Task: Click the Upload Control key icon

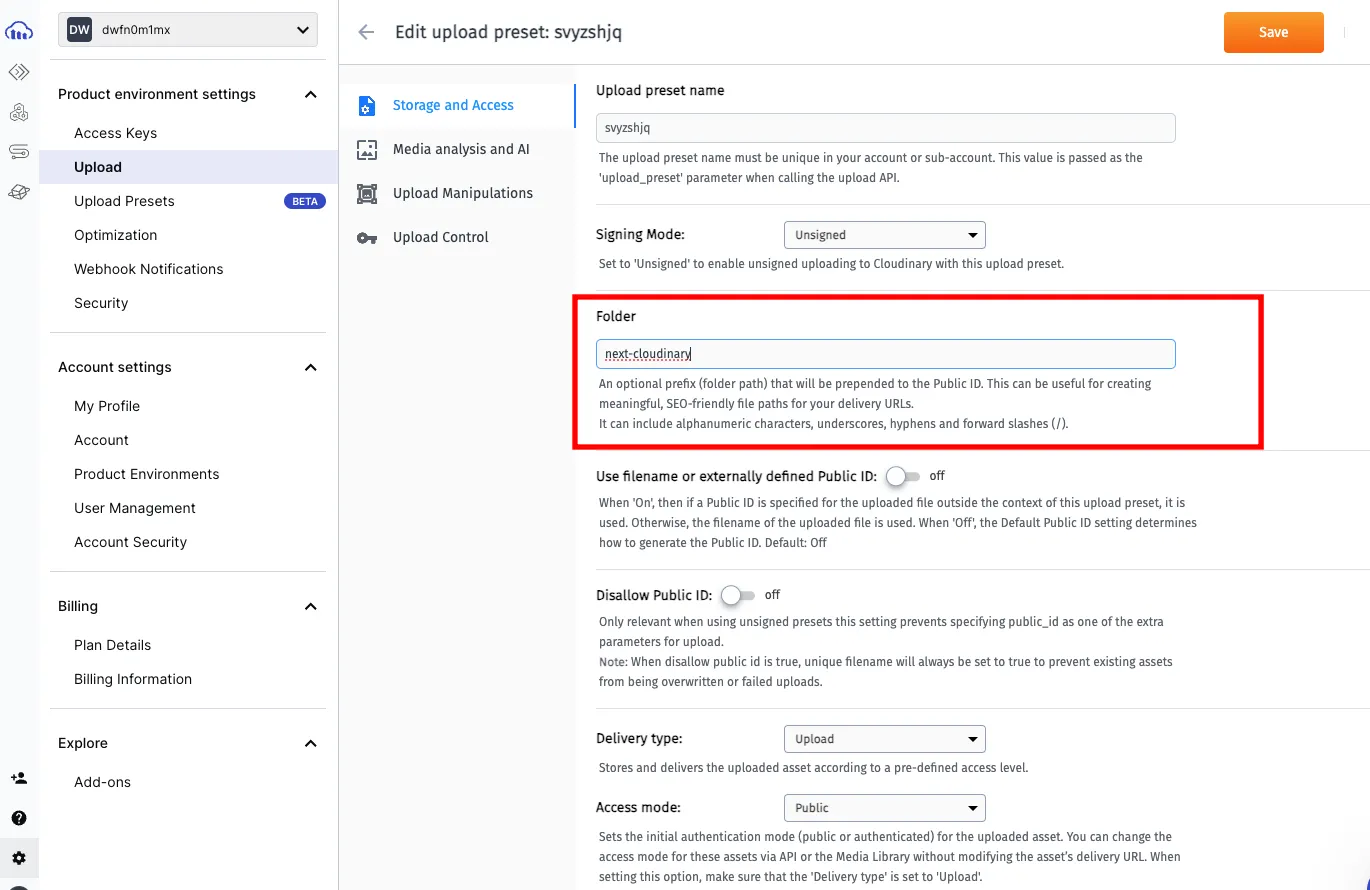Action: click(x=367, y=238)
